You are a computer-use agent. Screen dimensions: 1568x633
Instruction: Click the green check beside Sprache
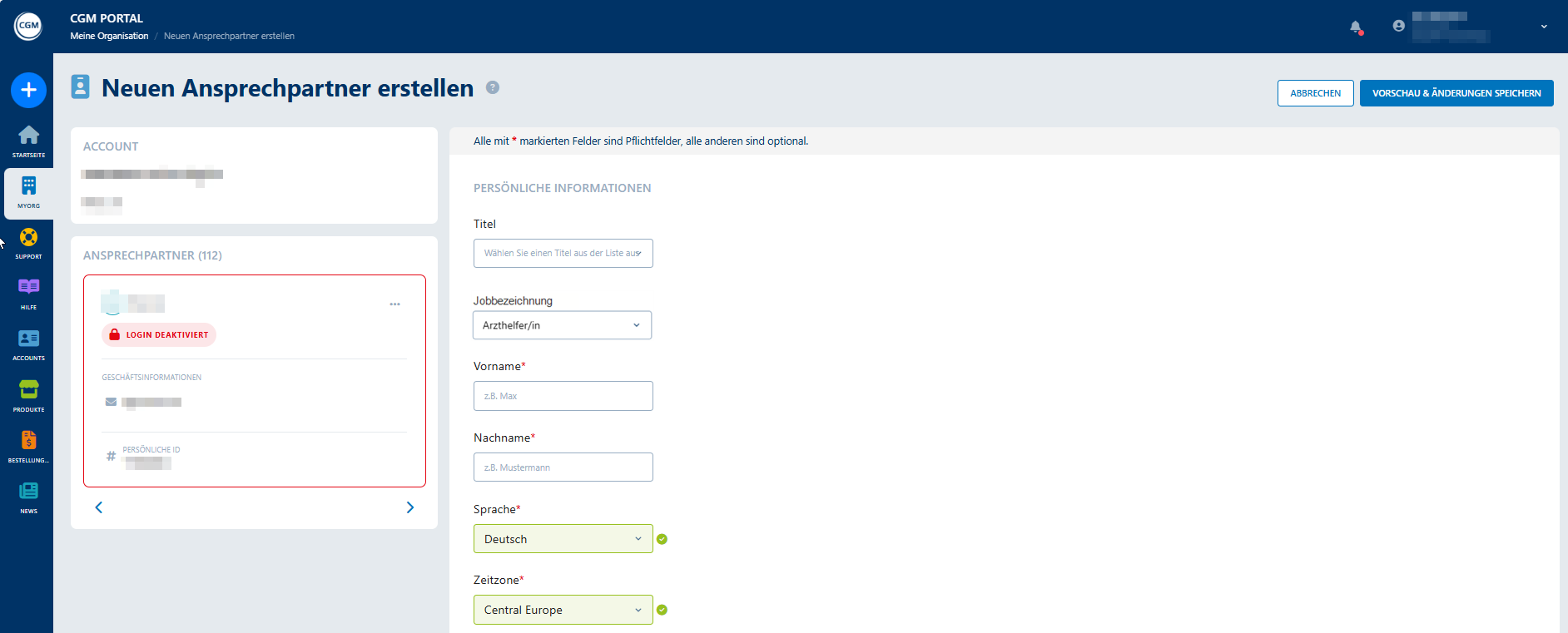(x=662, y=539)
